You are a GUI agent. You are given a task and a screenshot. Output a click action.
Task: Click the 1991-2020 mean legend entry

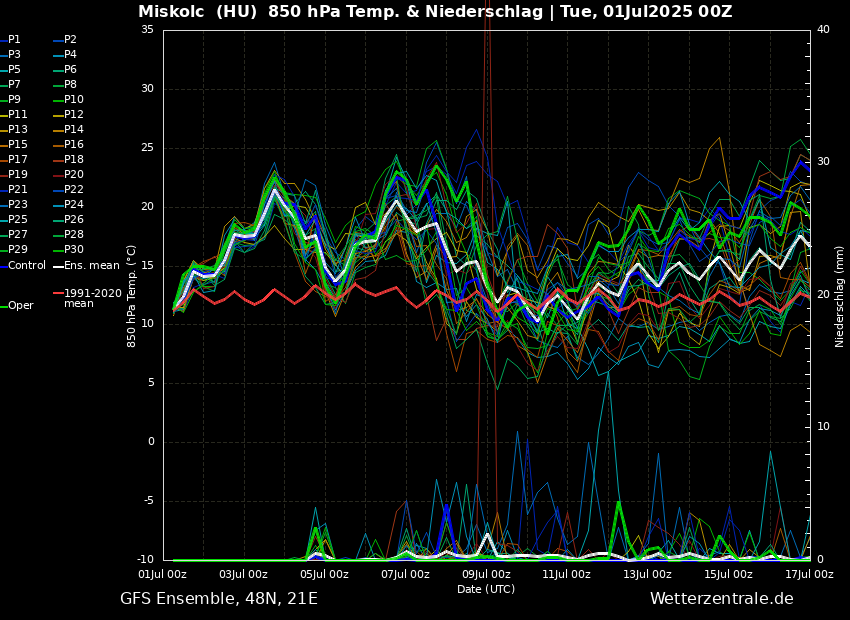tap(92, 298)
